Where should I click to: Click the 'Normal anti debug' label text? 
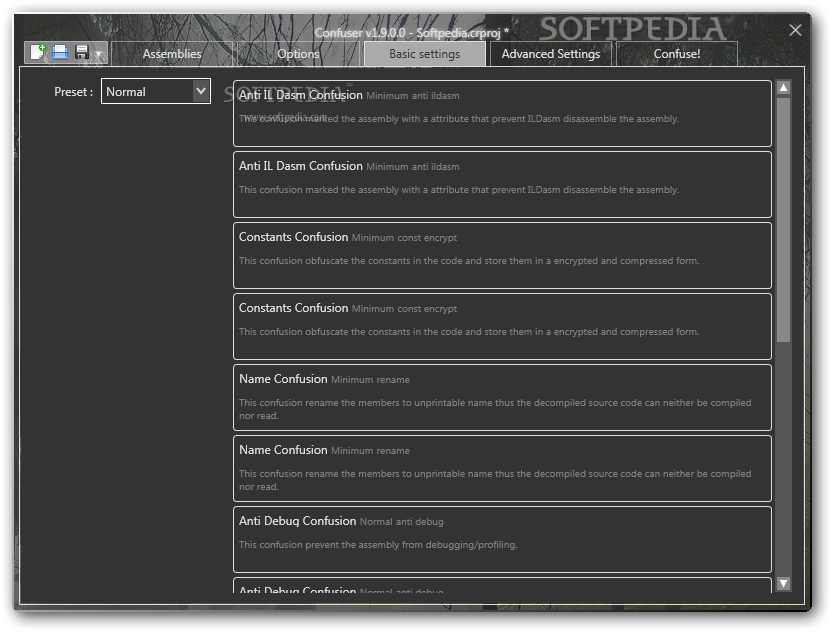(x=402, y=522)
